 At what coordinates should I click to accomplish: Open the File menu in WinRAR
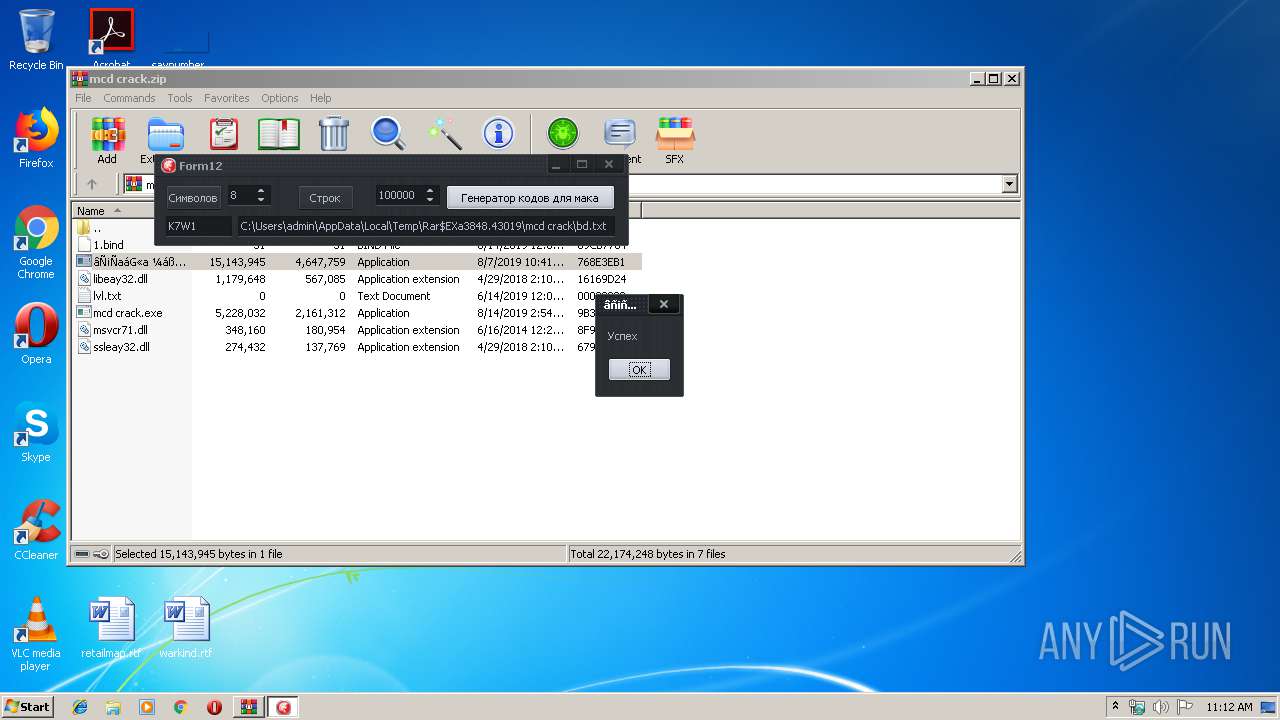83,98
